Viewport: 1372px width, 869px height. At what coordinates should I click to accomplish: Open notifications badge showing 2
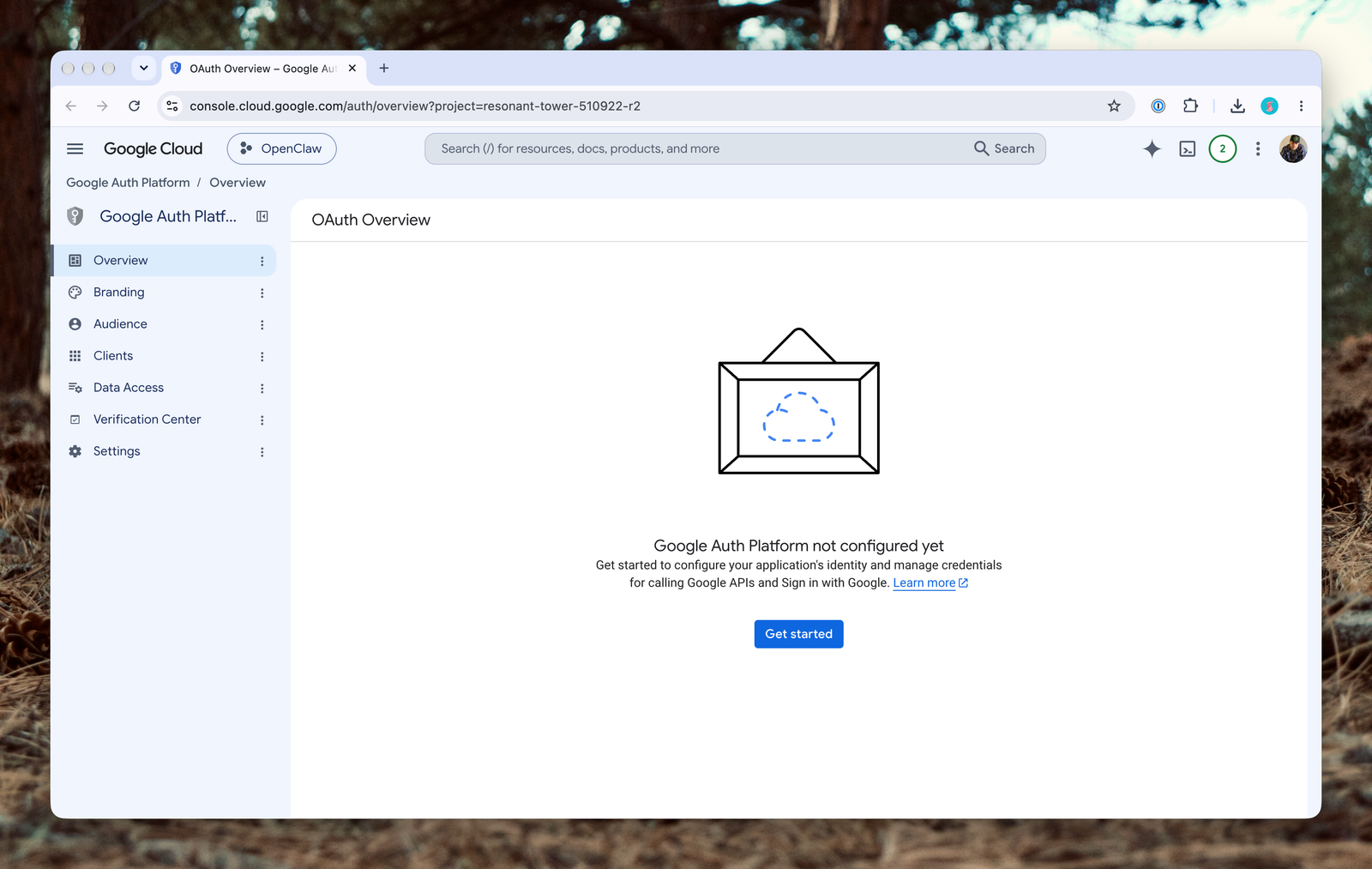[1223, 148]
